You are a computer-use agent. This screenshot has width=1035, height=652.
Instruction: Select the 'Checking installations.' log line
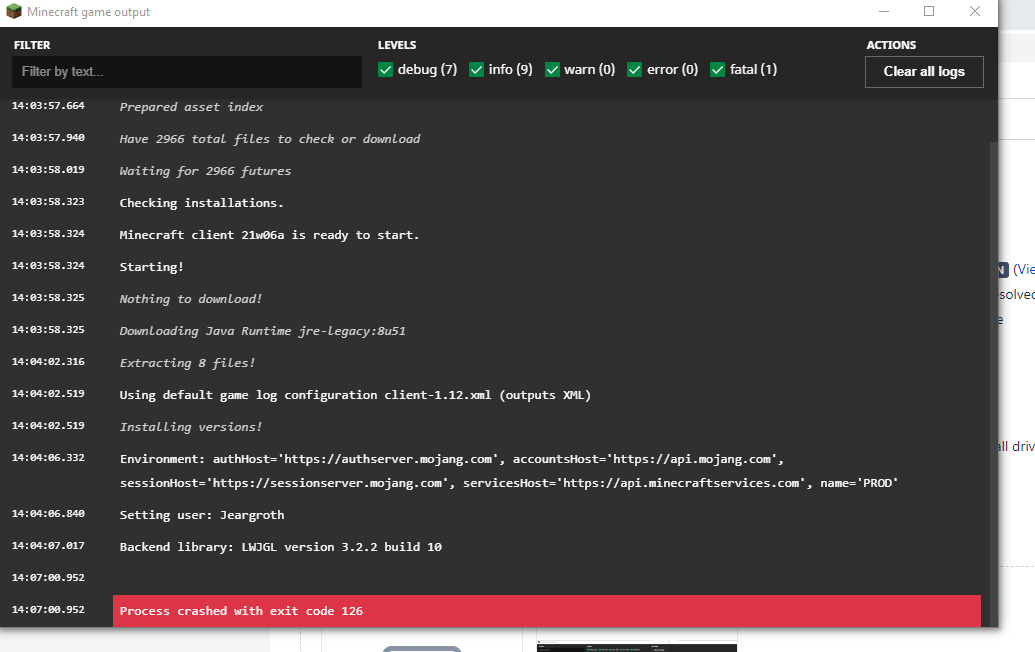[201, 203]
